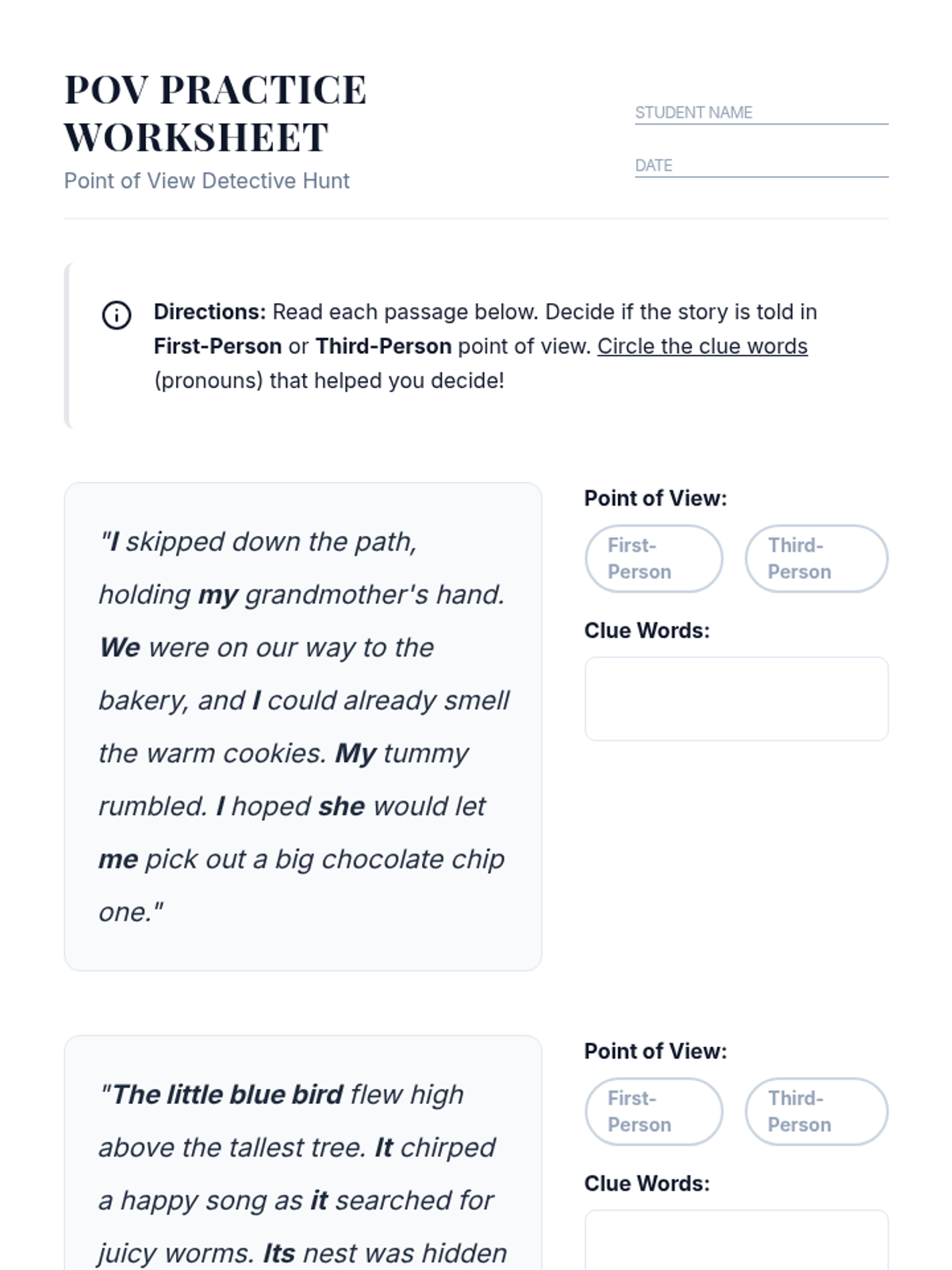Click the "Point of View Detective Hunt" subtitle

(x=206, y=181)
